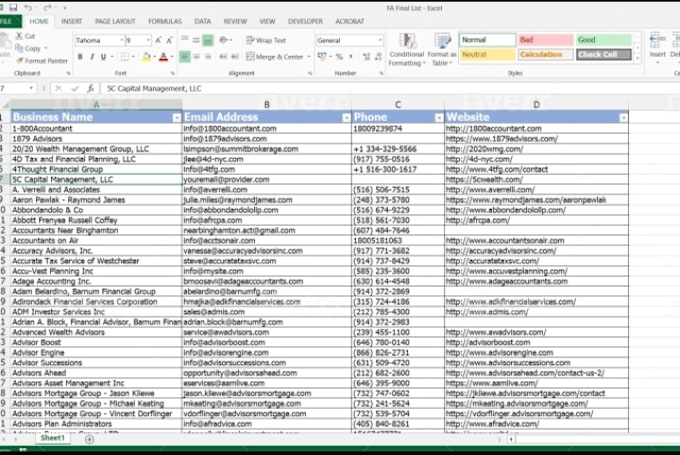Switch to the FORMULAS tab
Viewport: 680px width, 455px height.
165,21
